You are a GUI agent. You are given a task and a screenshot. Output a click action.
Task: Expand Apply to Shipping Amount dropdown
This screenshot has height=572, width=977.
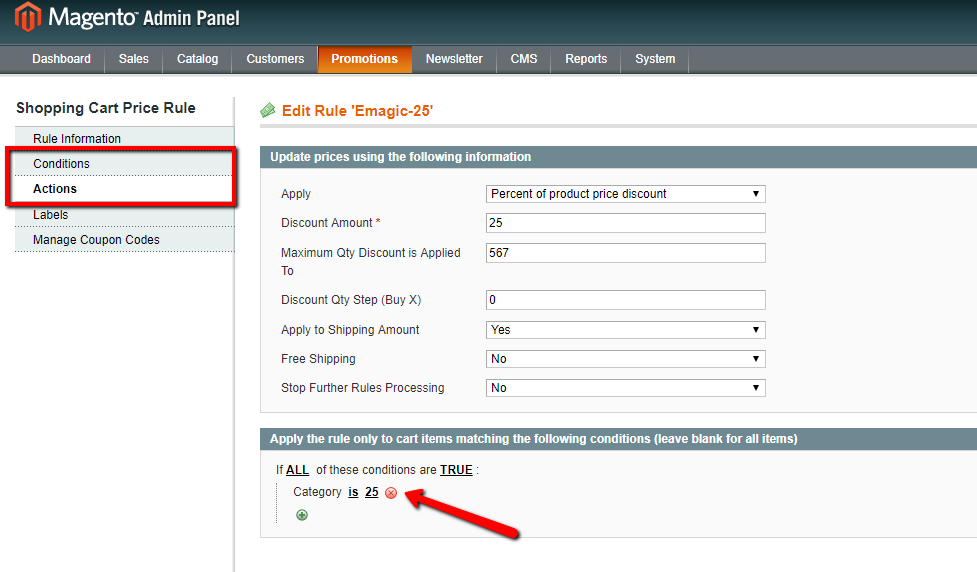(x=626, y=330)
